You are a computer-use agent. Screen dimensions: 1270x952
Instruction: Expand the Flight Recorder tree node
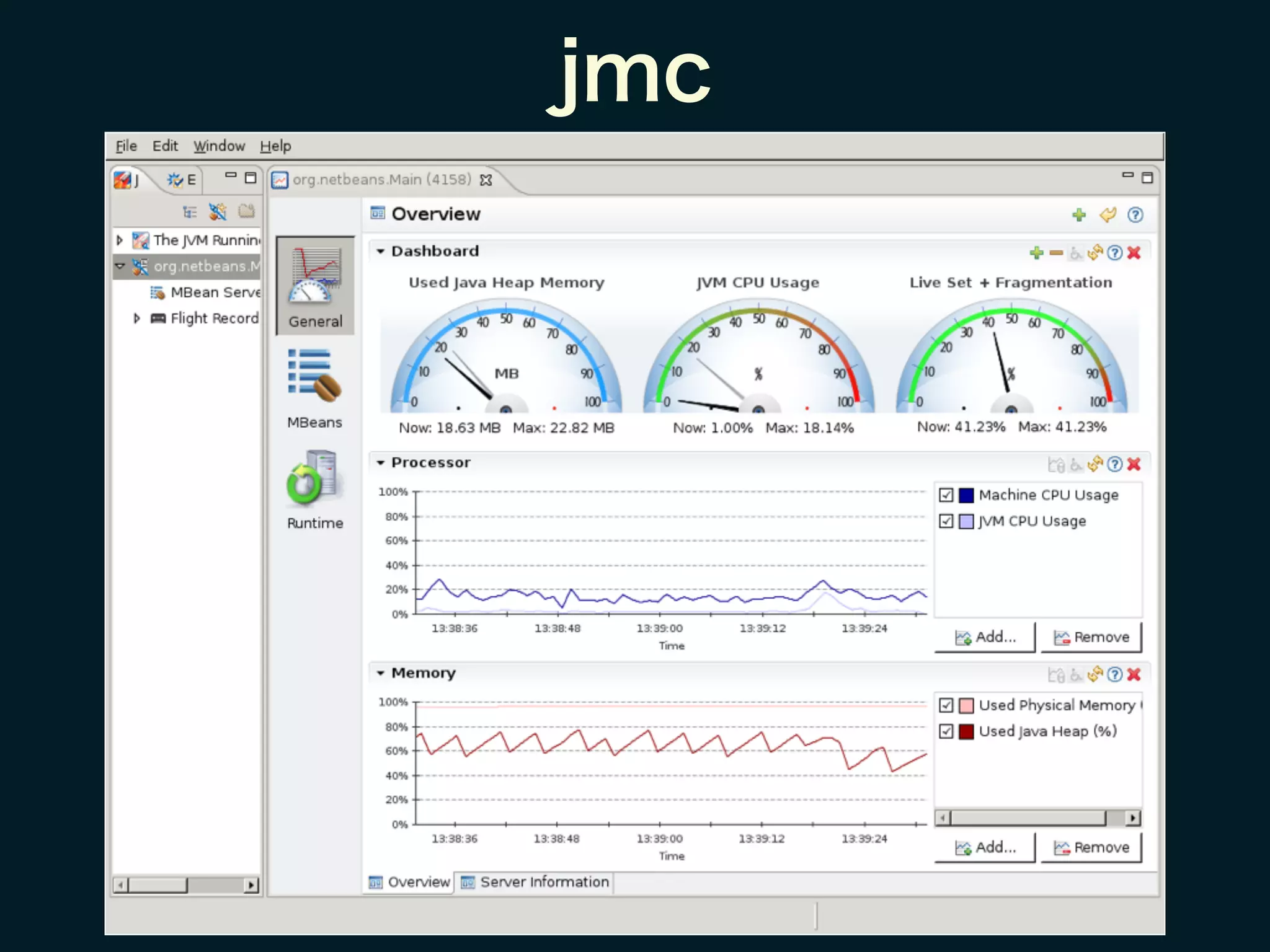coord(137,318)
